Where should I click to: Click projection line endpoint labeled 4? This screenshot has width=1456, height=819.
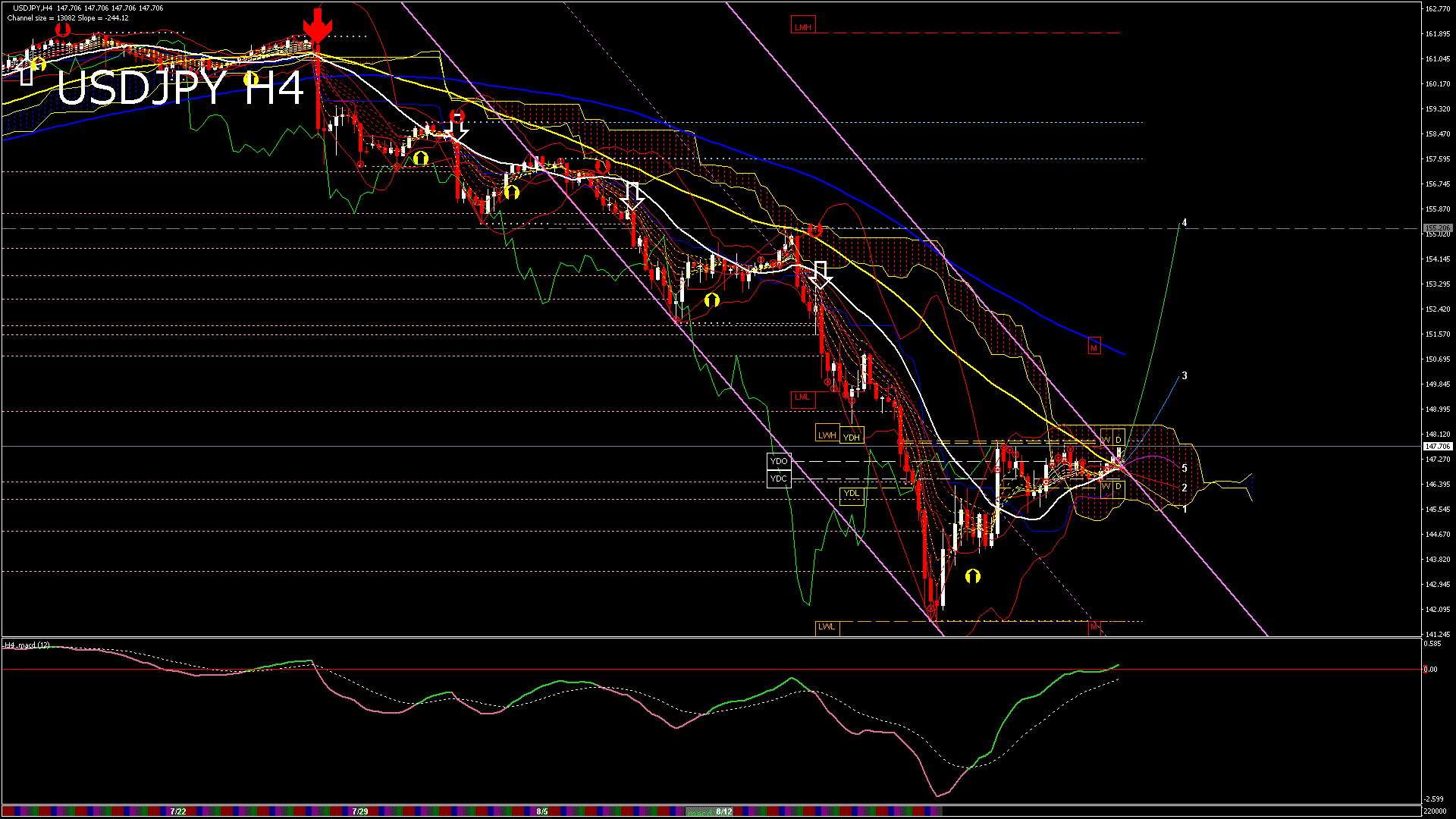point(1185,223)
